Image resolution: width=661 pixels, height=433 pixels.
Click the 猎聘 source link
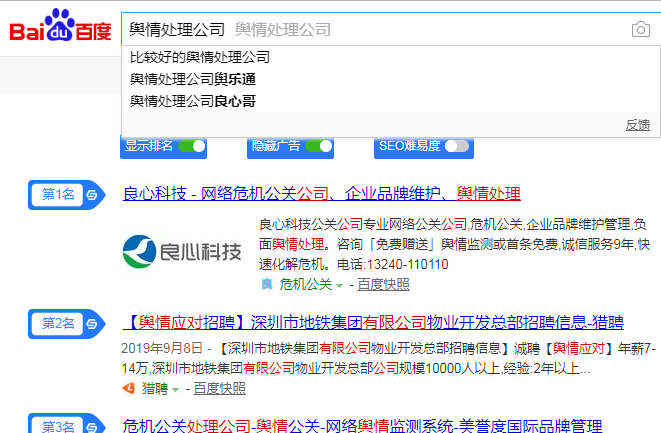click(155, 388)
